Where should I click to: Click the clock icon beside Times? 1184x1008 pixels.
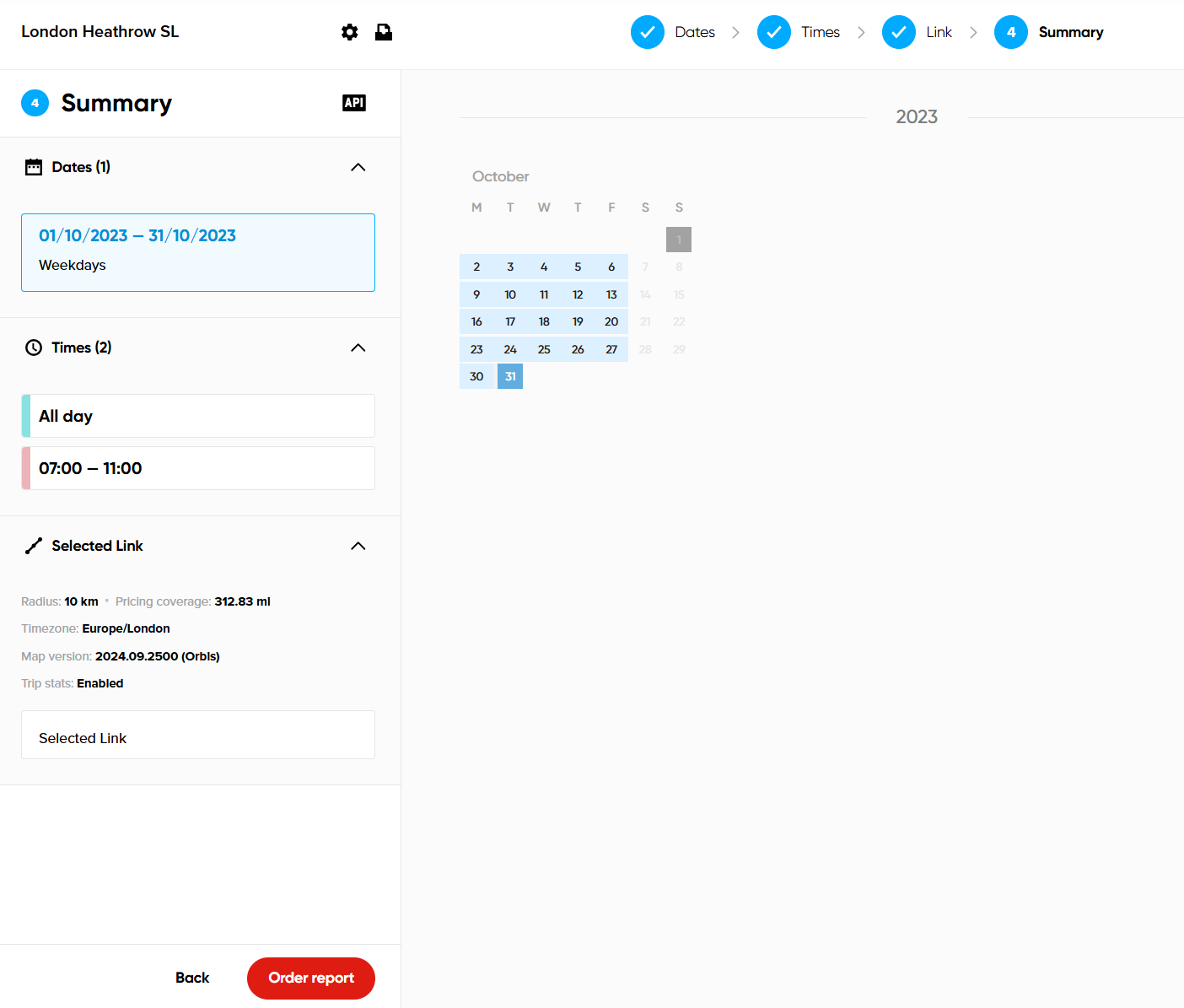pos(33,347)
